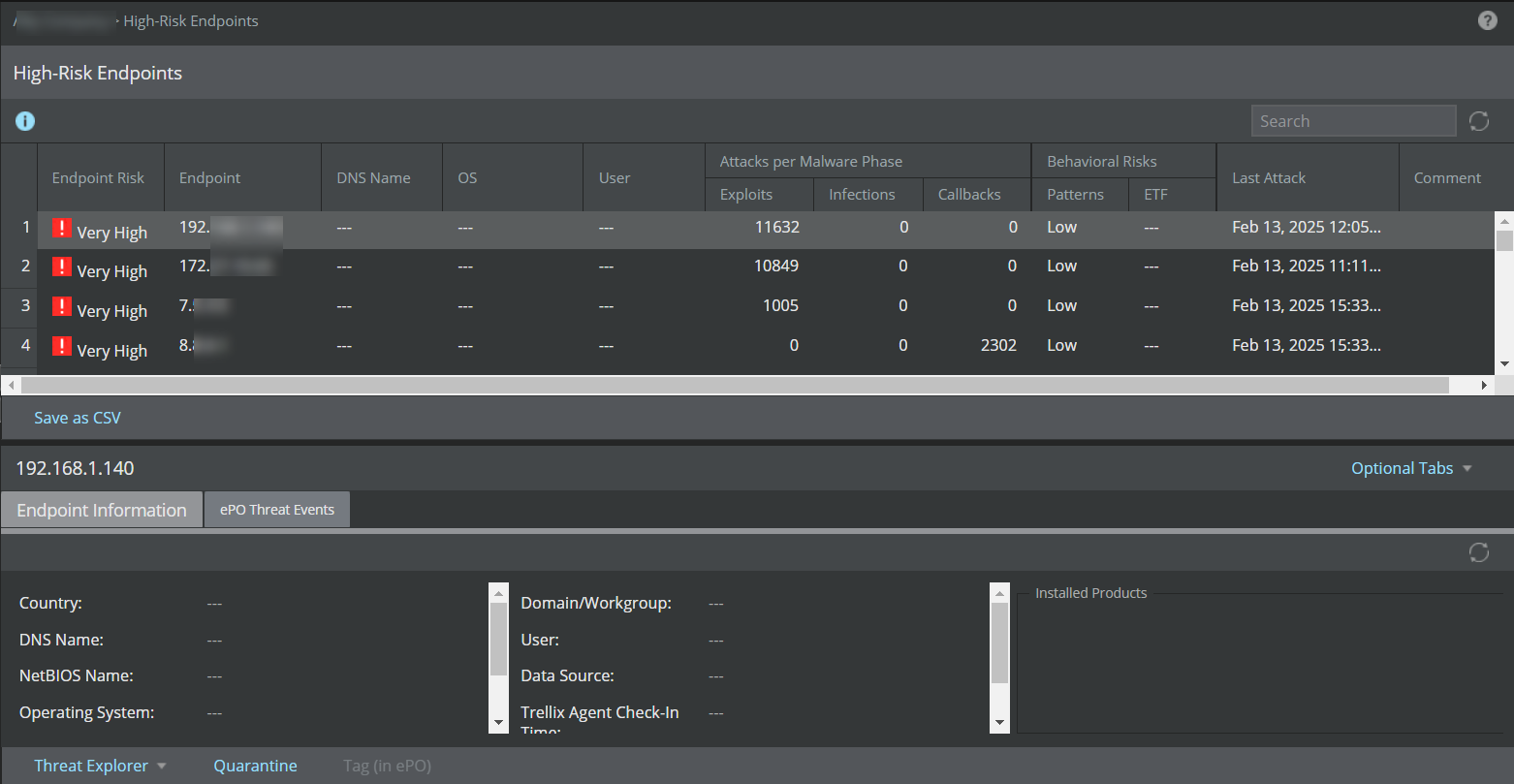The height and width of the screenshot is (784, 1514).
Task: Click scrollbar thumb beside Domain/Workgroup details
Action: coord(1000,643)
